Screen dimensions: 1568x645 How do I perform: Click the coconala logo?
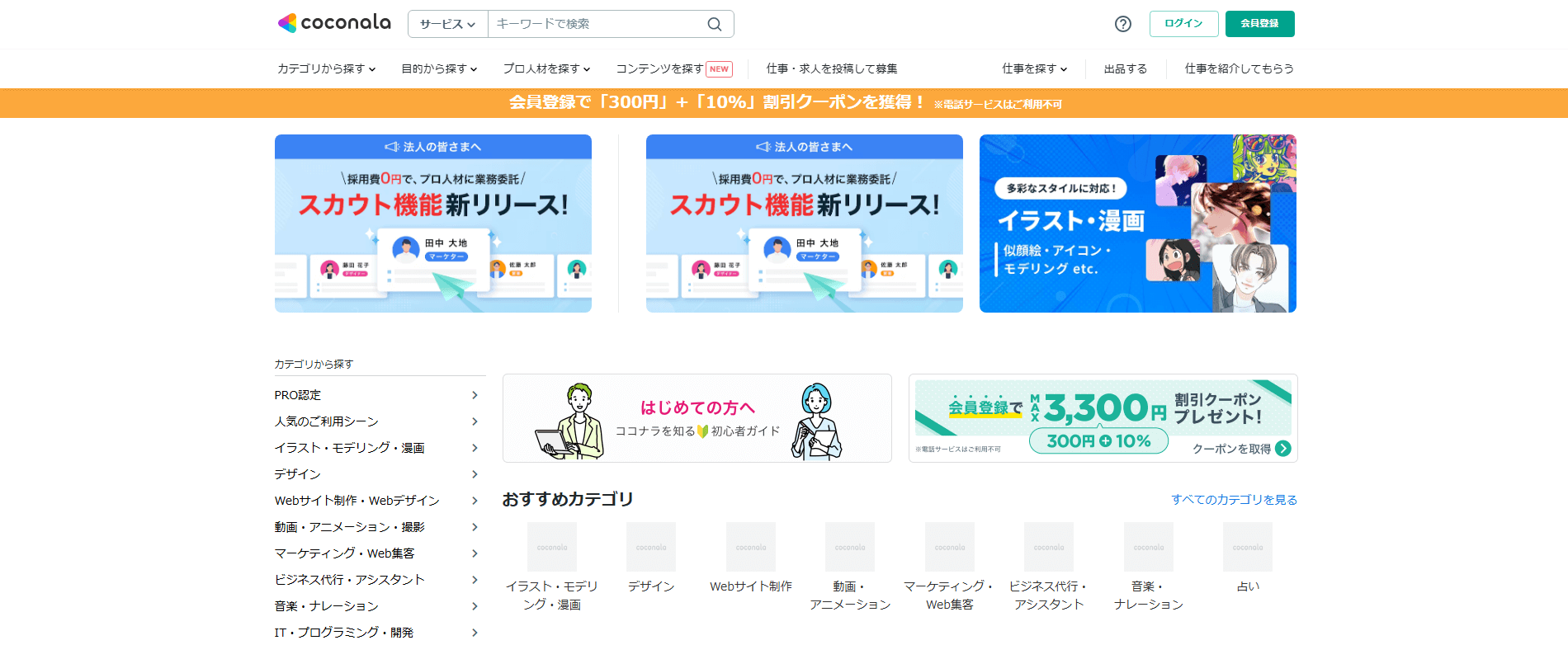(x=334, y=23)
